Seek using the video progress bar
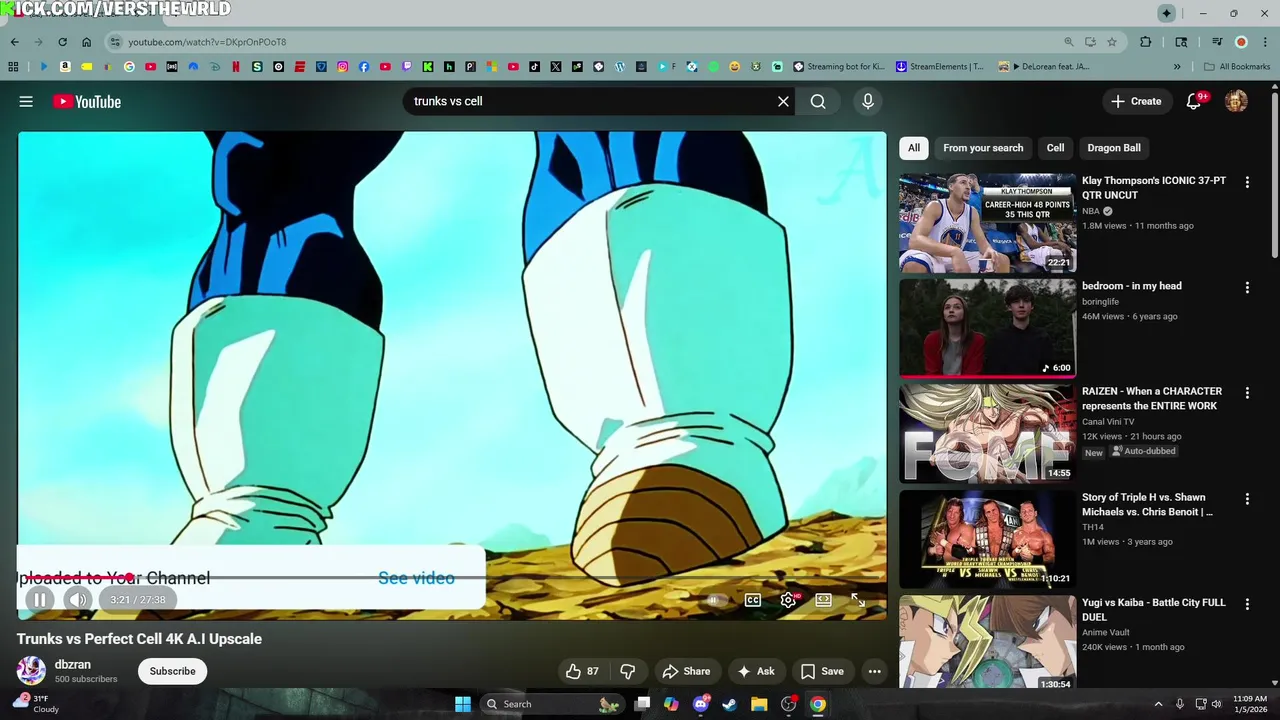The height and width of the screenshot is (720, 1280). [x=452, y=577]
